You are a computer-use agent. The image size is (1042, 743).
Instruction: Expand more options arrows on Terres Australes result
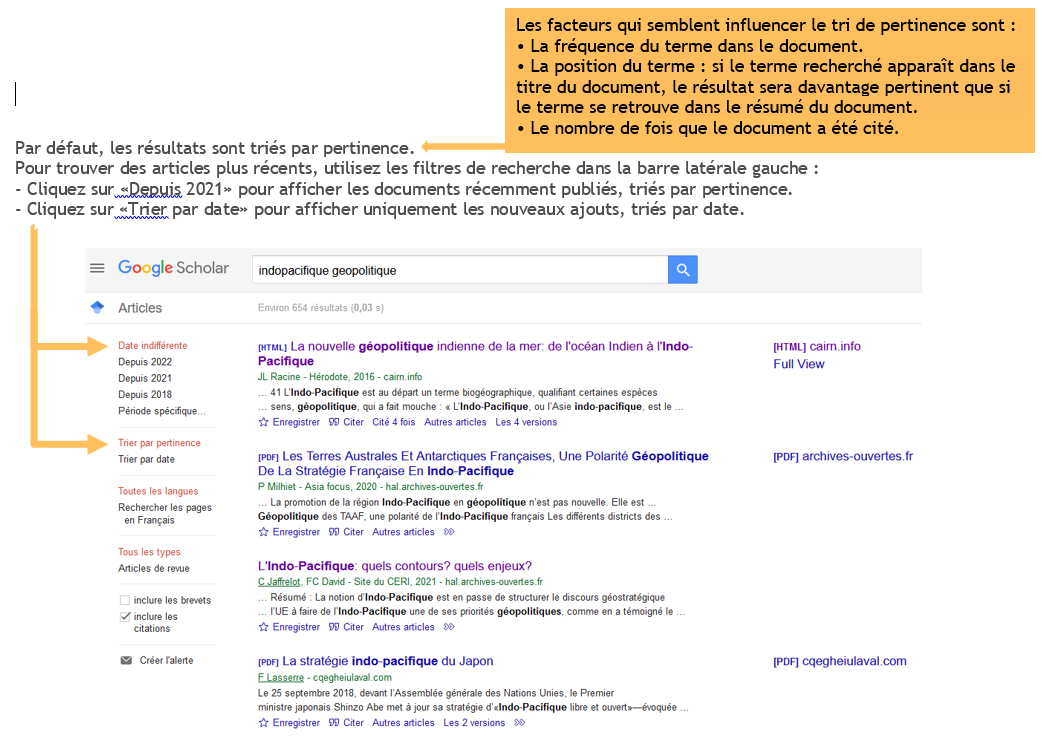449,532
